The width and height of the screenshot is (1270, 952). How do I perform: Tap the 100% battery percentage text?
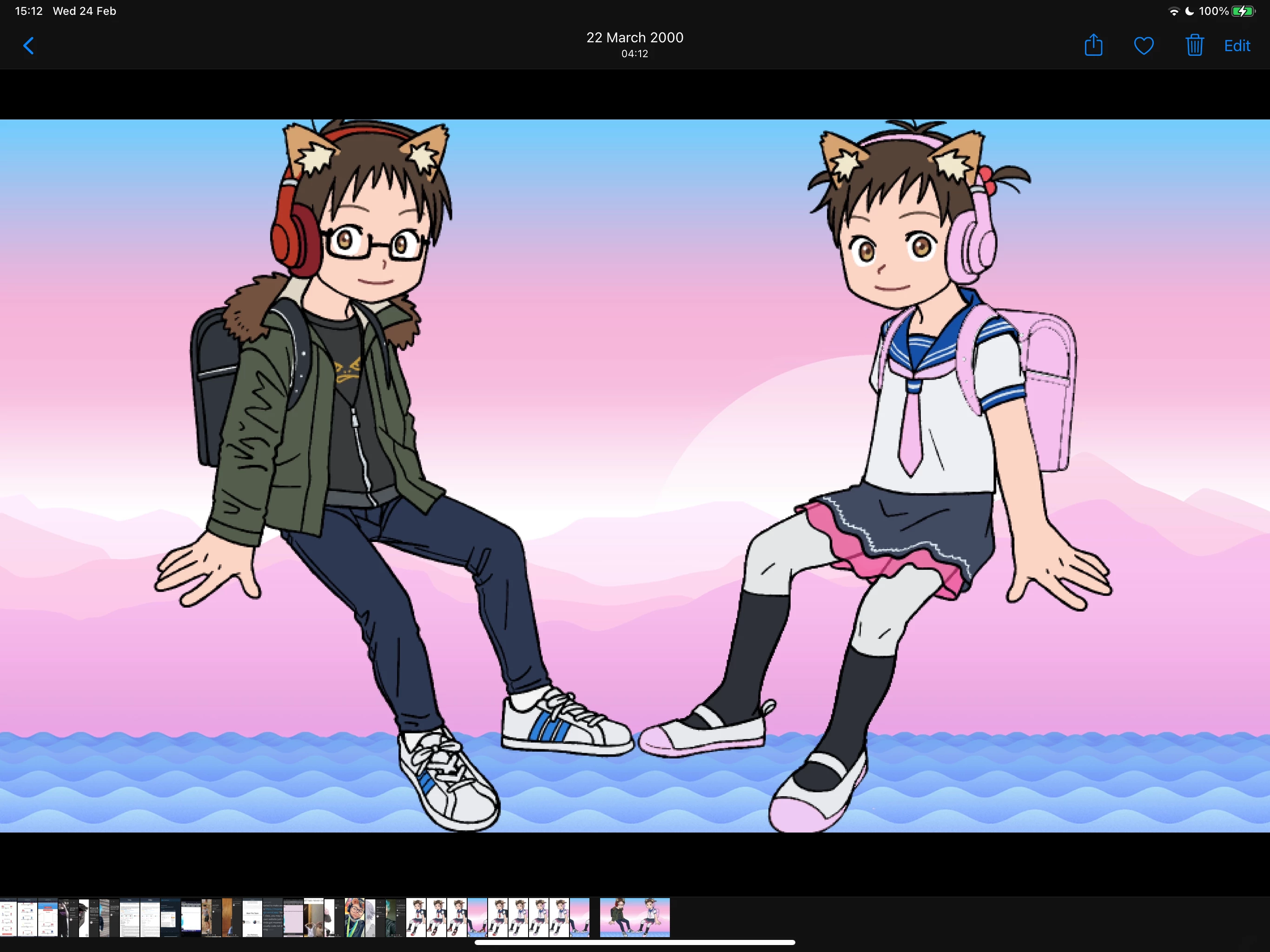pyautogui.click(x=1214, y=12)
